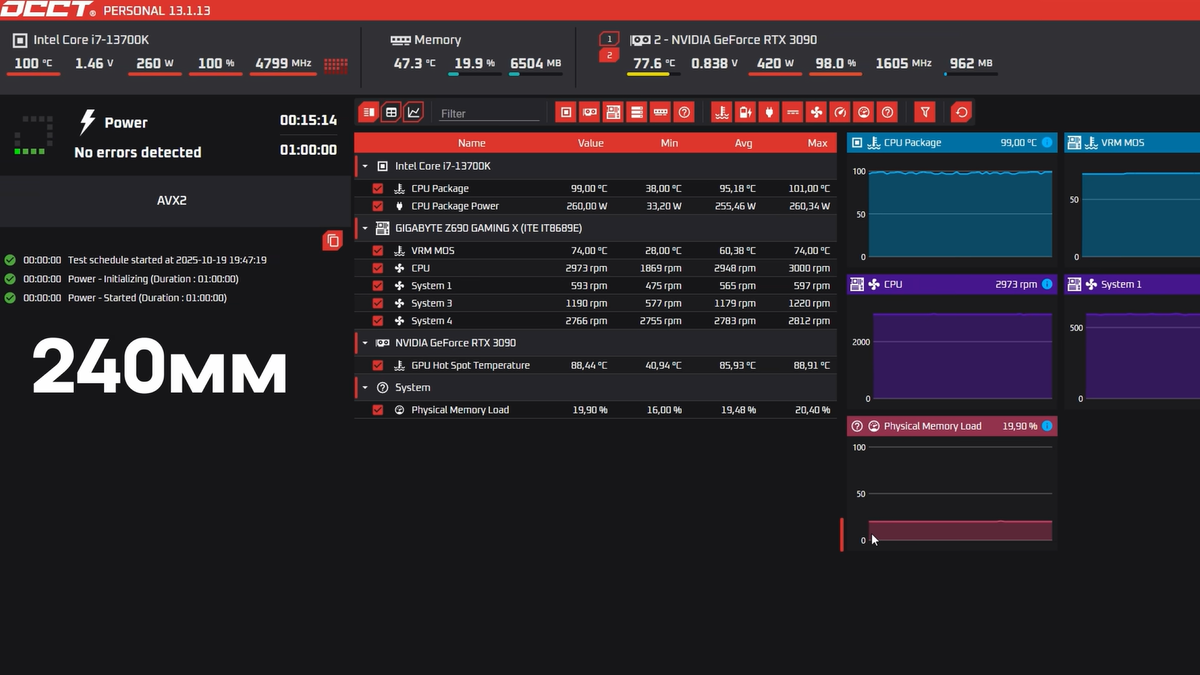Uncheck the System 4 fan row
Image resolution: width=1200 pixels, height=675 pixels.
tap(377, 321)
